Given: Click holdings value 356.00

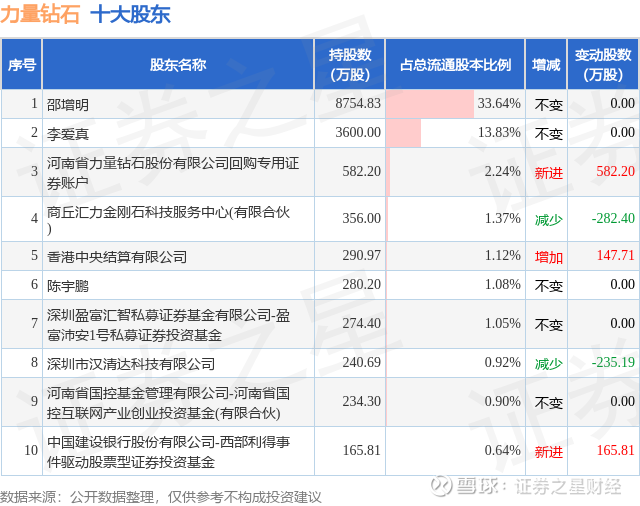Looking at the screenshot, I should [362, 218].
